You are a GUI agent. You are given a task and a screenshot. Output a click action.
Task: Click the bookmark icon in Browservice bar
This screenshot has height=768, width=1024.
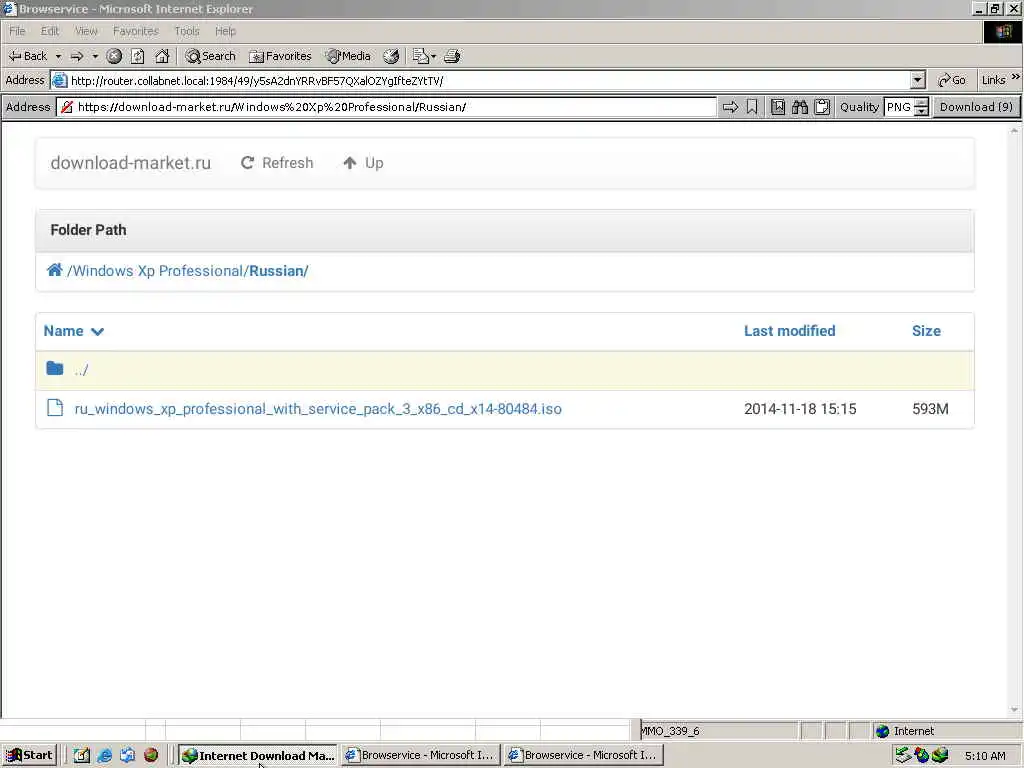752,107
